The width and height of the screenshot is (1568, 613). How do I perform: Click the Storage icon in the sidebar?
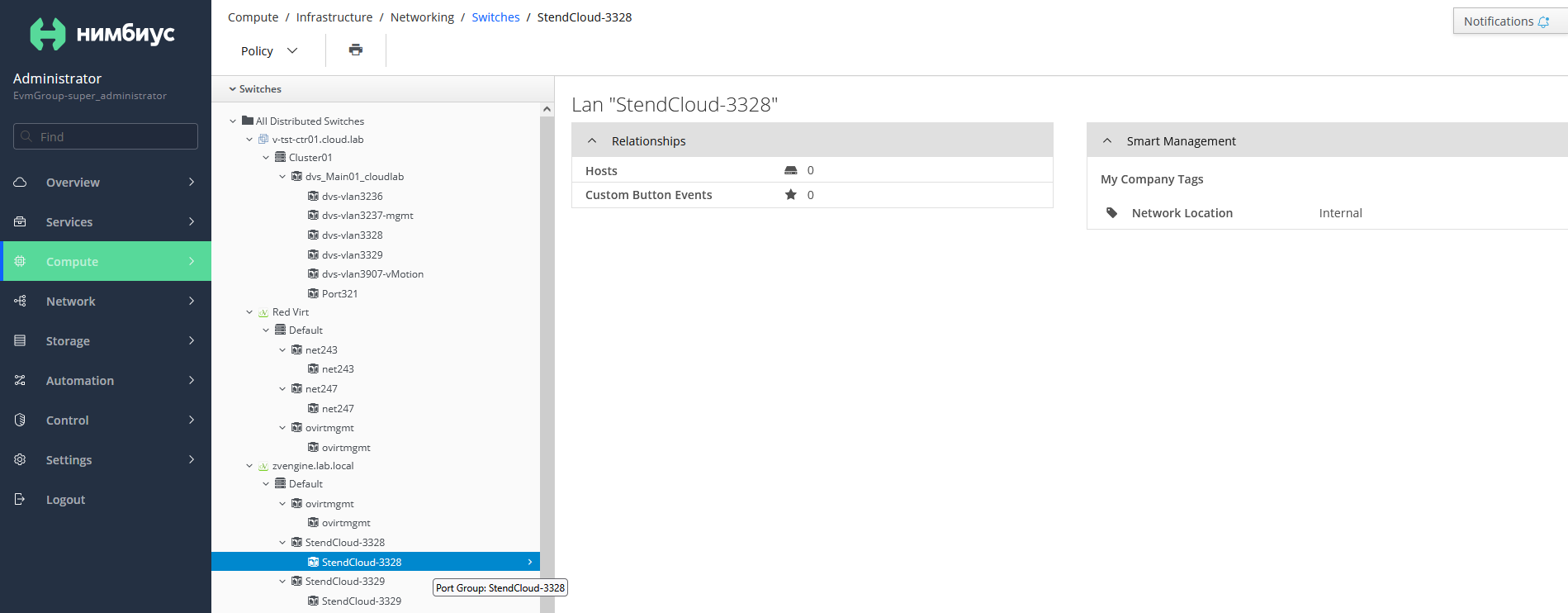tap(20, 340)
